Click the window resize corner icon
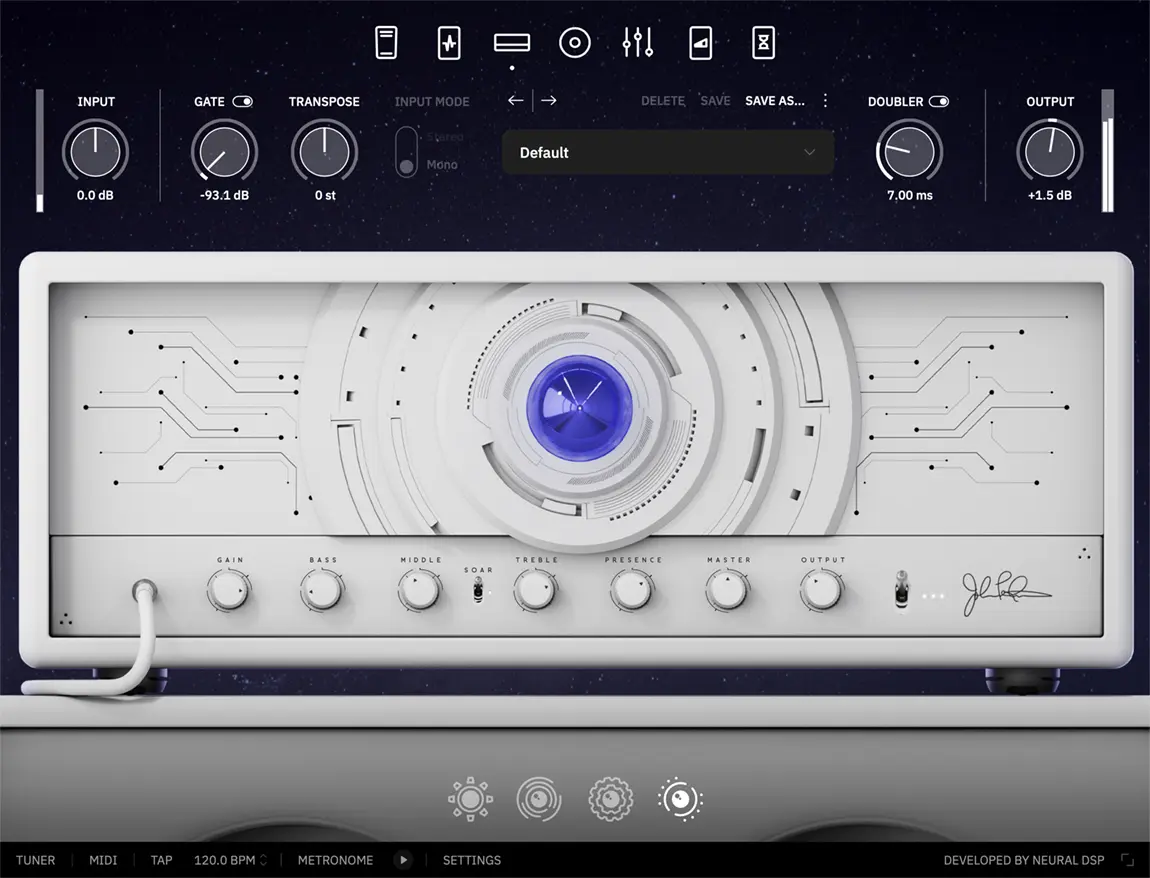The image size is (1150, 878). coord(1127,860)
